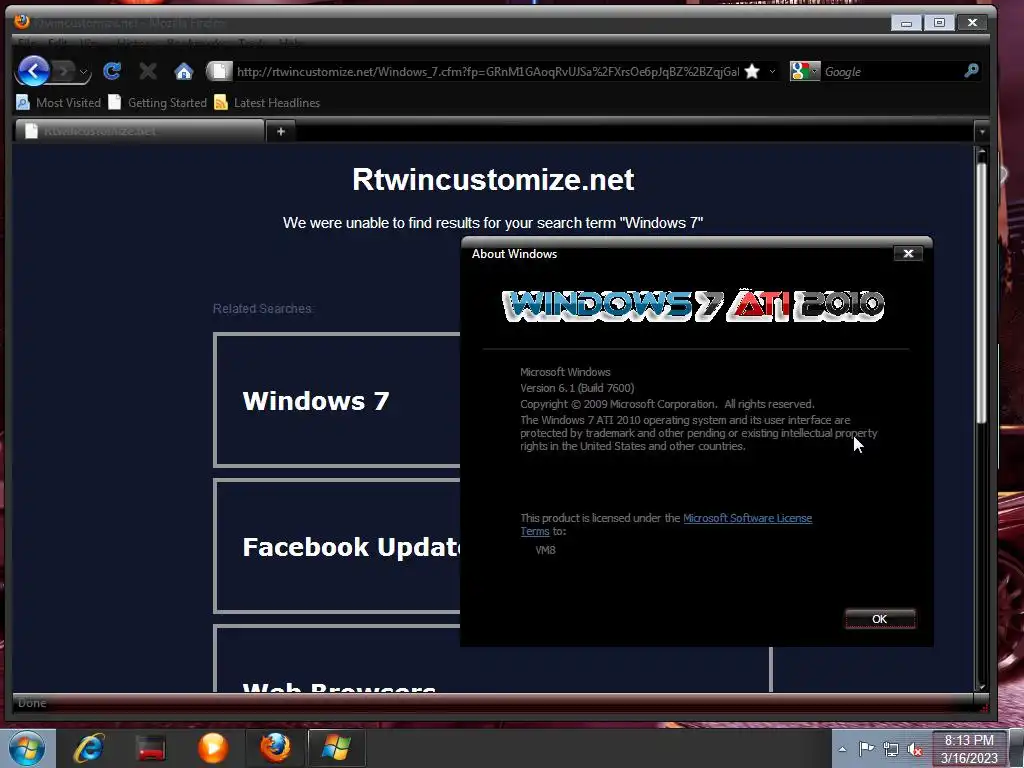Open the Google search engine selector

[805, 71]
